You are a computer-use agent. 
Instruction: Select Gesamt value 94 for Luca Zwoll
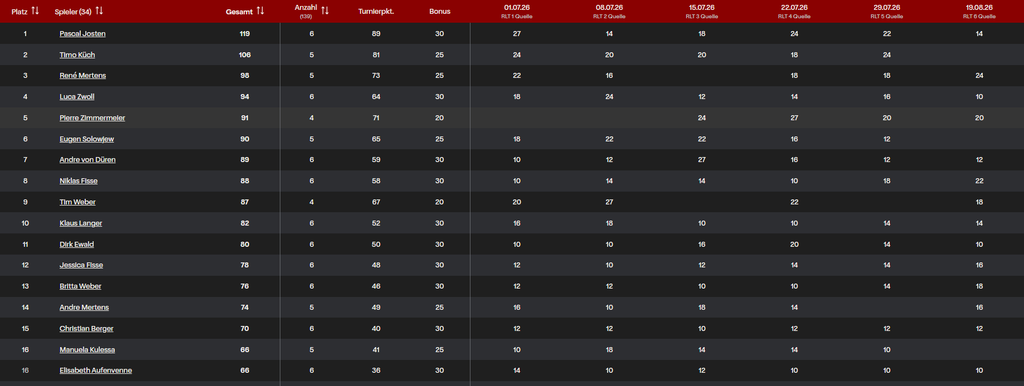(x=245, y=97)
